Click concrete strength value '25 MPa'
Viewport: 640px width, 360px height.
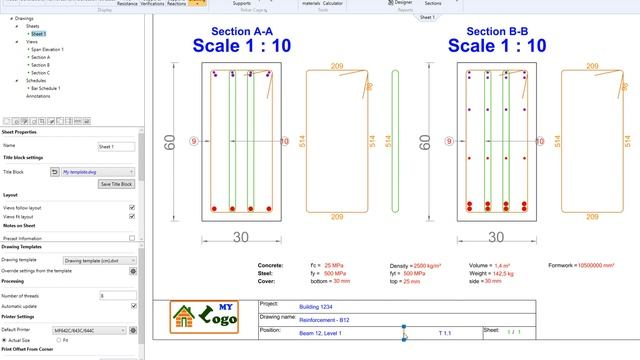click(x=334, y=265)
